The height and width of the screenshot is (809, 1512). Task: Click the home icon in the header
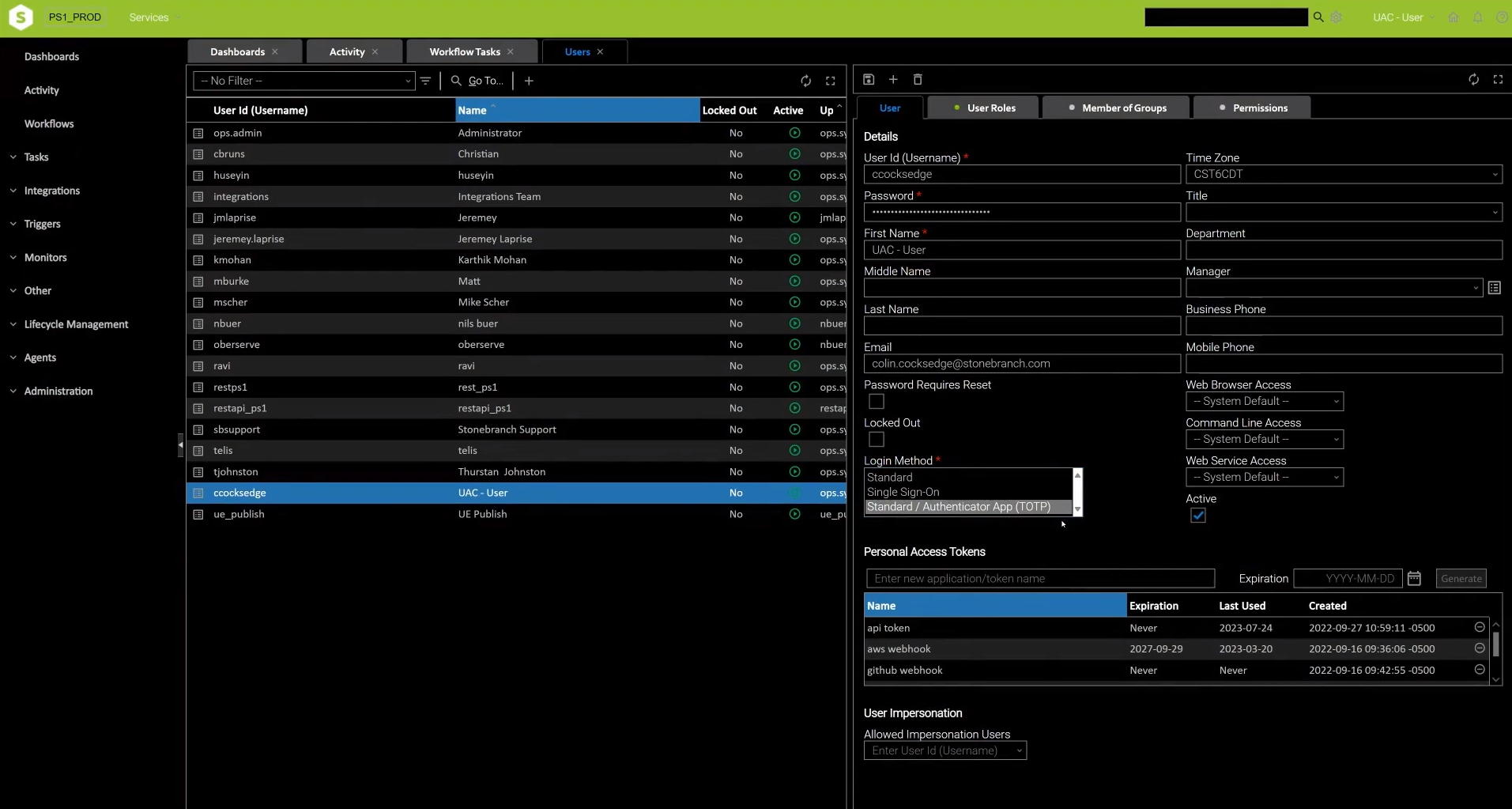[x=1453, y=17]
